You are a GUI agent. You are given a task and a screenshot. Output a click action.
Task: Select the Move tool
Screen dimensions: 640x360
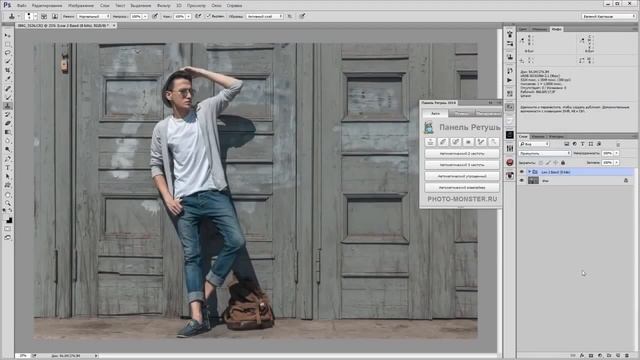[8, 36]
